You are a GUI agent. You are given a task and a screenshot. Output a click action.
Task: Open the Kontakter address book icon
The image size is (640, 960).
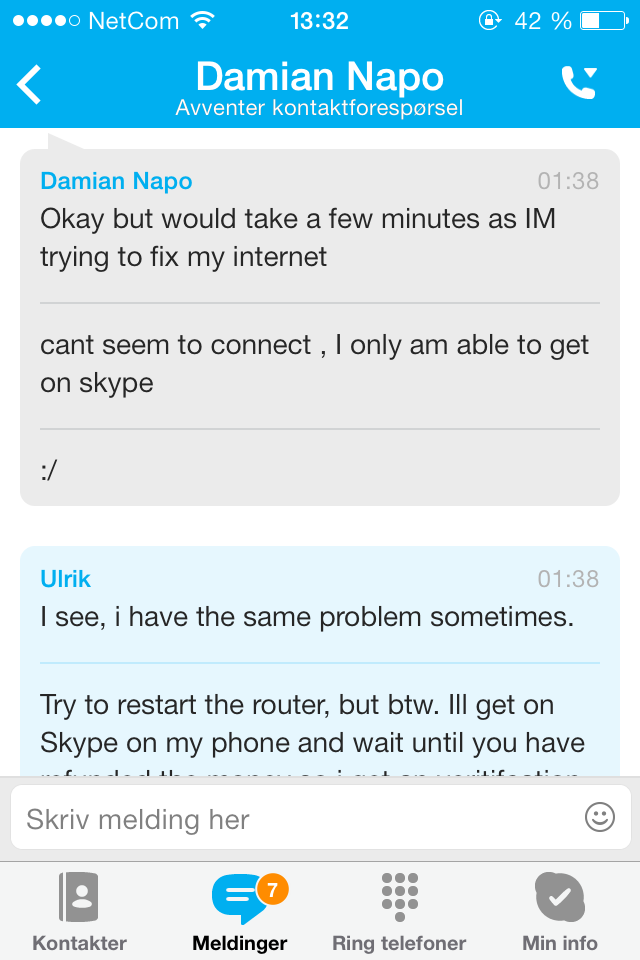[78, 897]
